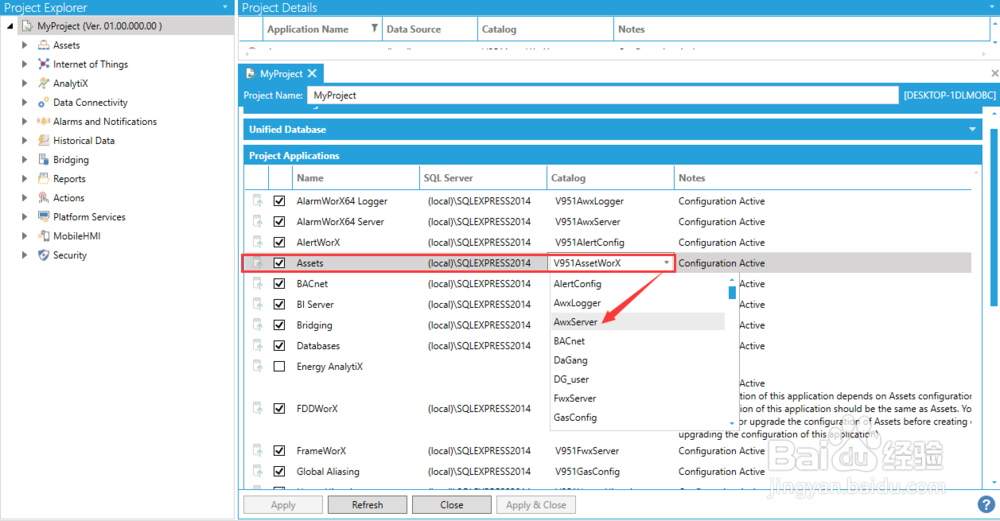This screenshot has width=1000, height=521.
Task: Click the Actions tree icon
Action: click(43, 198)
